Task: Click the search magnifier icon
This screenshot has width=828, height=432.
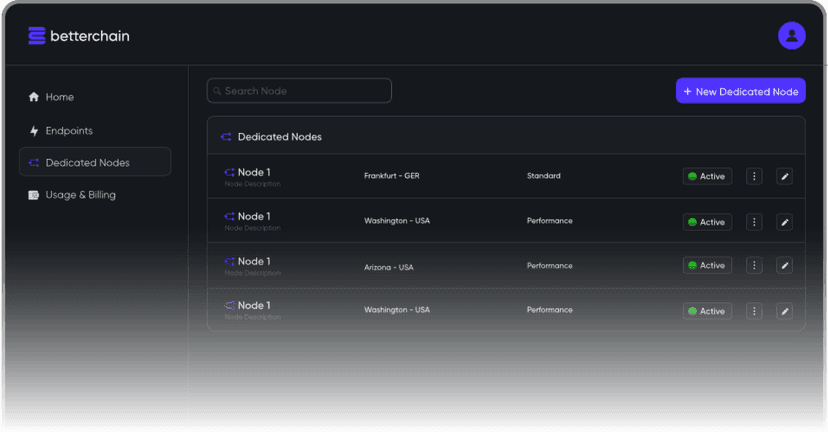Action: click(x=215, y=91)
